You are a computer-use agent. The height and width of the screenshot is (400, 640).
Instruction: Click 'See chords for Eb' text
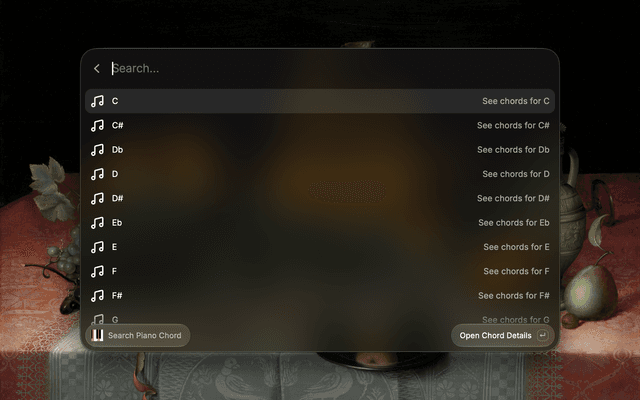[x=513, y=223]
